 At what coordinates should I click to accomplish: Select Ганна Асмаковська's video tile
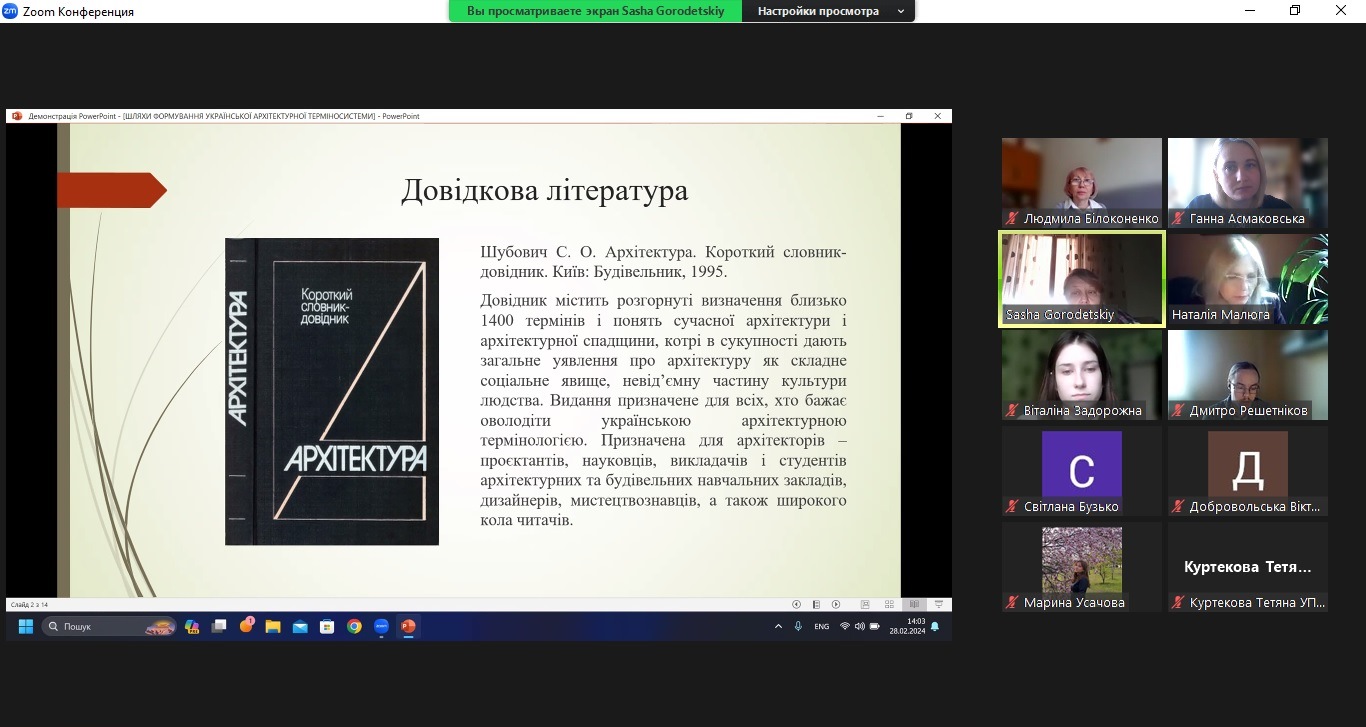(x=1248, y=183)
